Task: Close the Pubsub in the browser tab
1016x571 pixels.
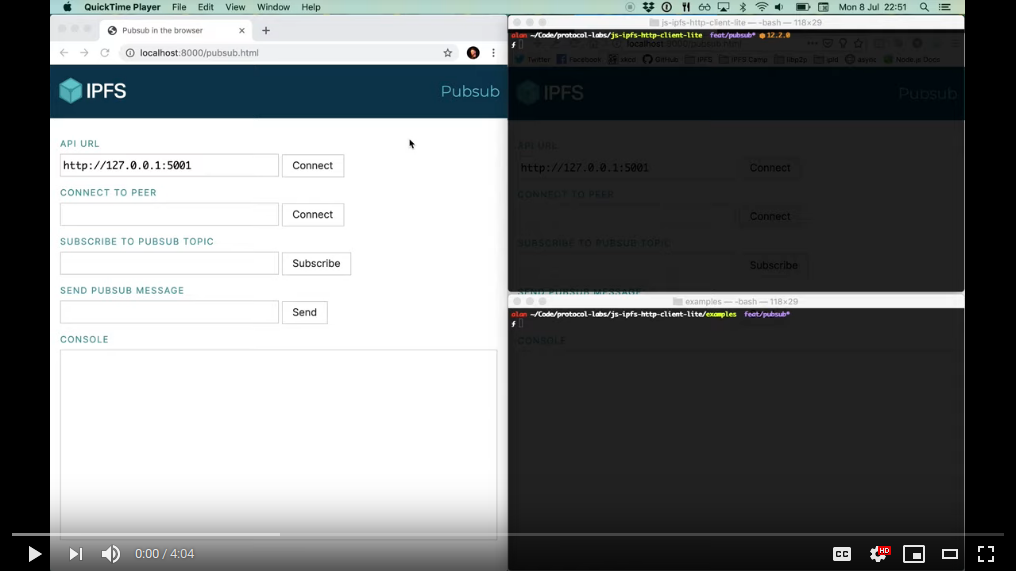Action: pos(242,30)
